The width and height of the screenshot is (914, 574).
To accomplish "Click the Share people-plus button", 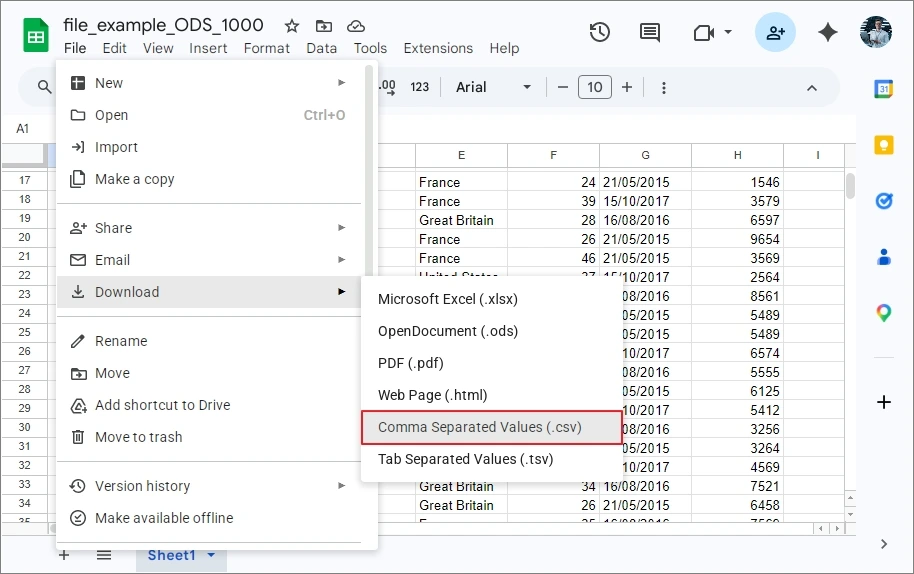I will click(775, 32).
